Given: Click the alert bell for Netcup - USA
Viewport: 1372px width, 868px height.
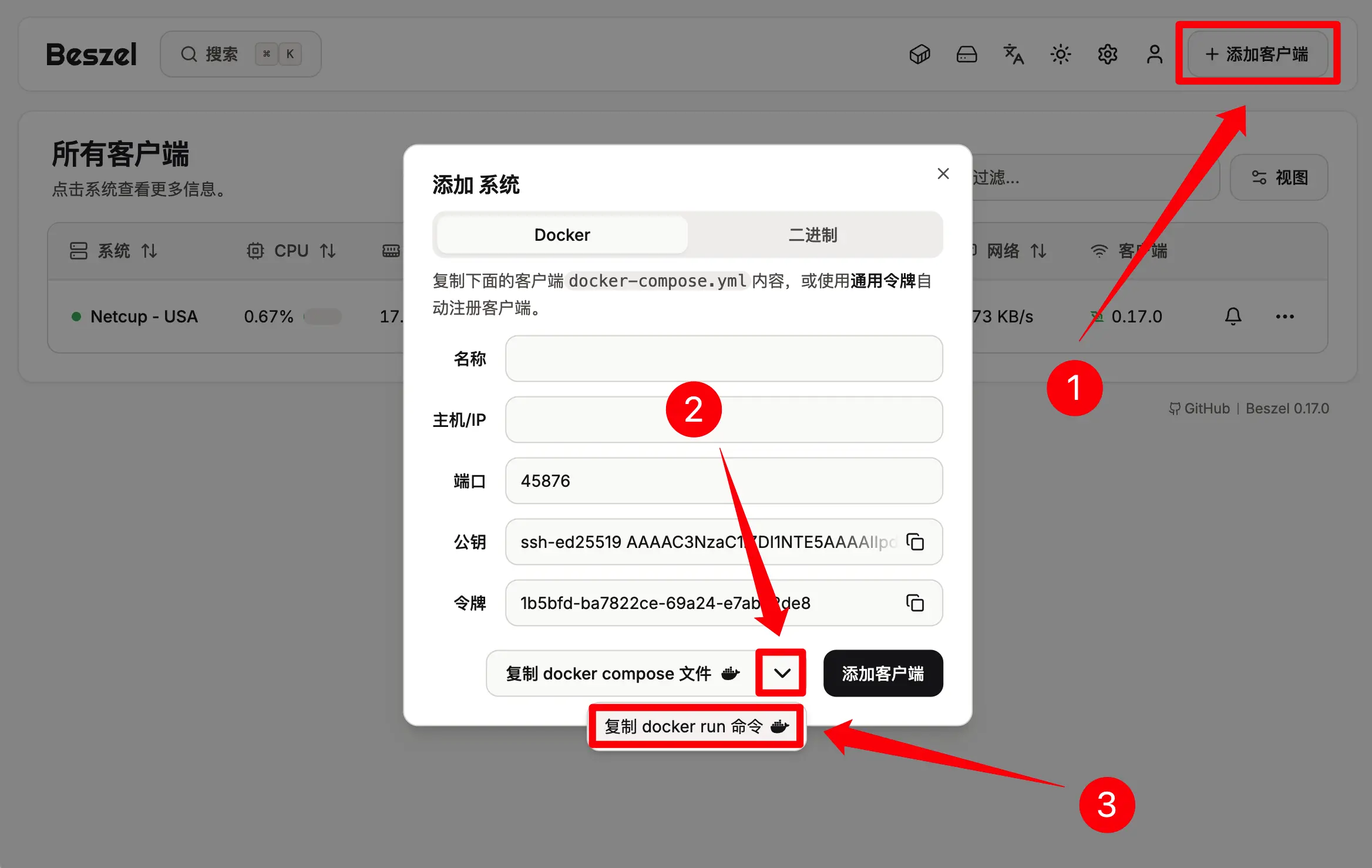Looking at the screenshot, I should tap(1233, 317).
